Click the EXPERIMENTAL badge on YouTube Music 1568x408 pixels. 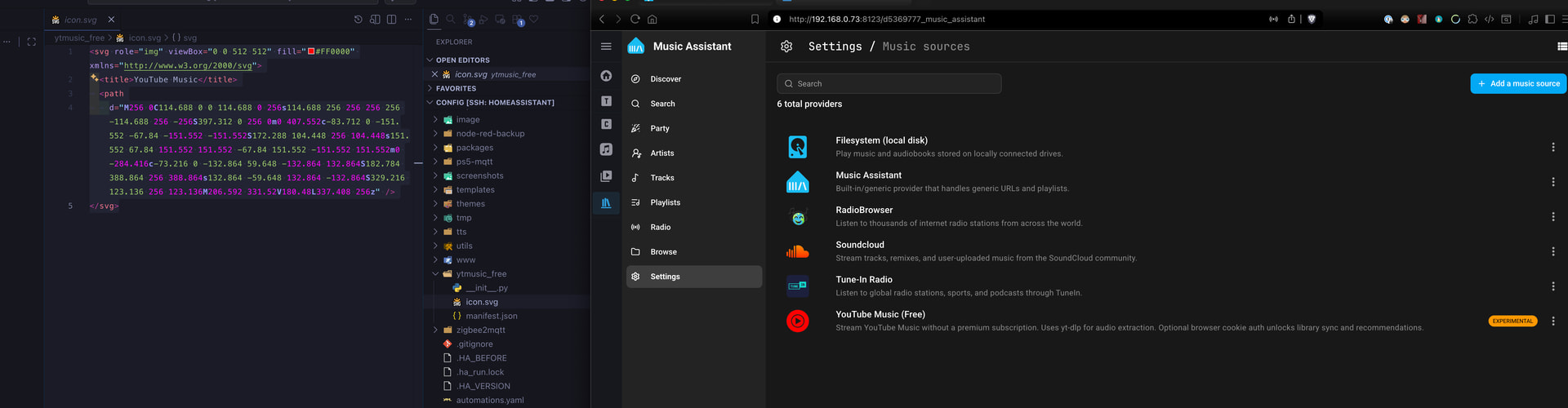click(1512, 321)
